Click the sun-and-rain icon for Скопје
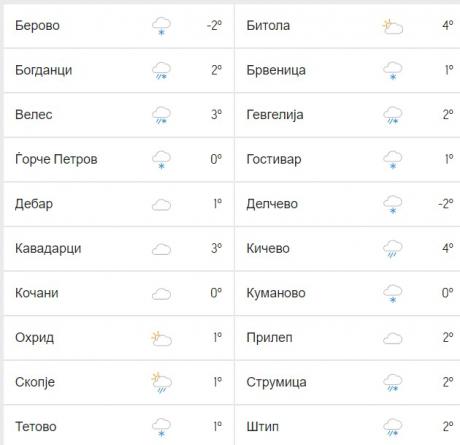 [x=161, y=383]
